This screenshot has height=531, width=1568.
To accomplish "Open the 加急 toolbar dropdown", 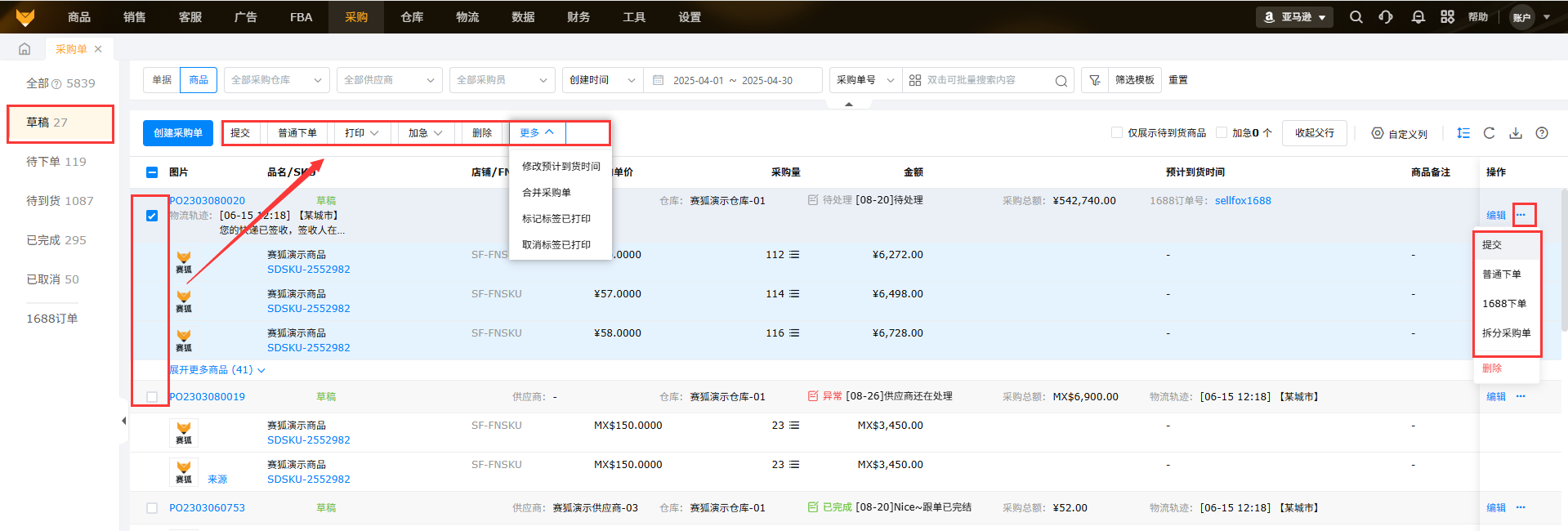I will [x=426, y=133].
